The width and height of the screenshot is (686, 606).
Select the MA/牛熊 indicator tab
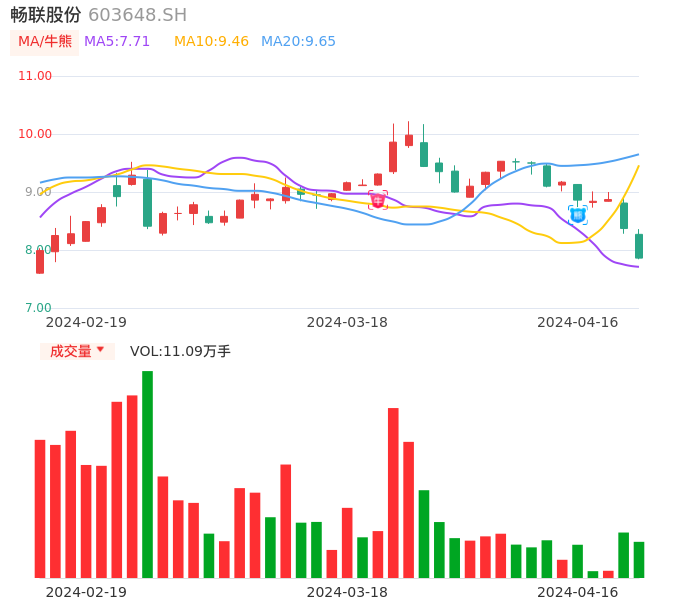pos(45,42)
